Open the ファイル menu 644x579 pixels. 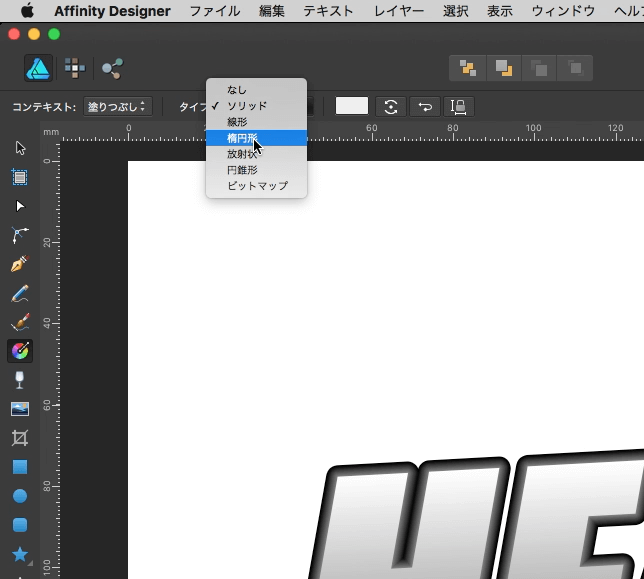tap(215, 11)
